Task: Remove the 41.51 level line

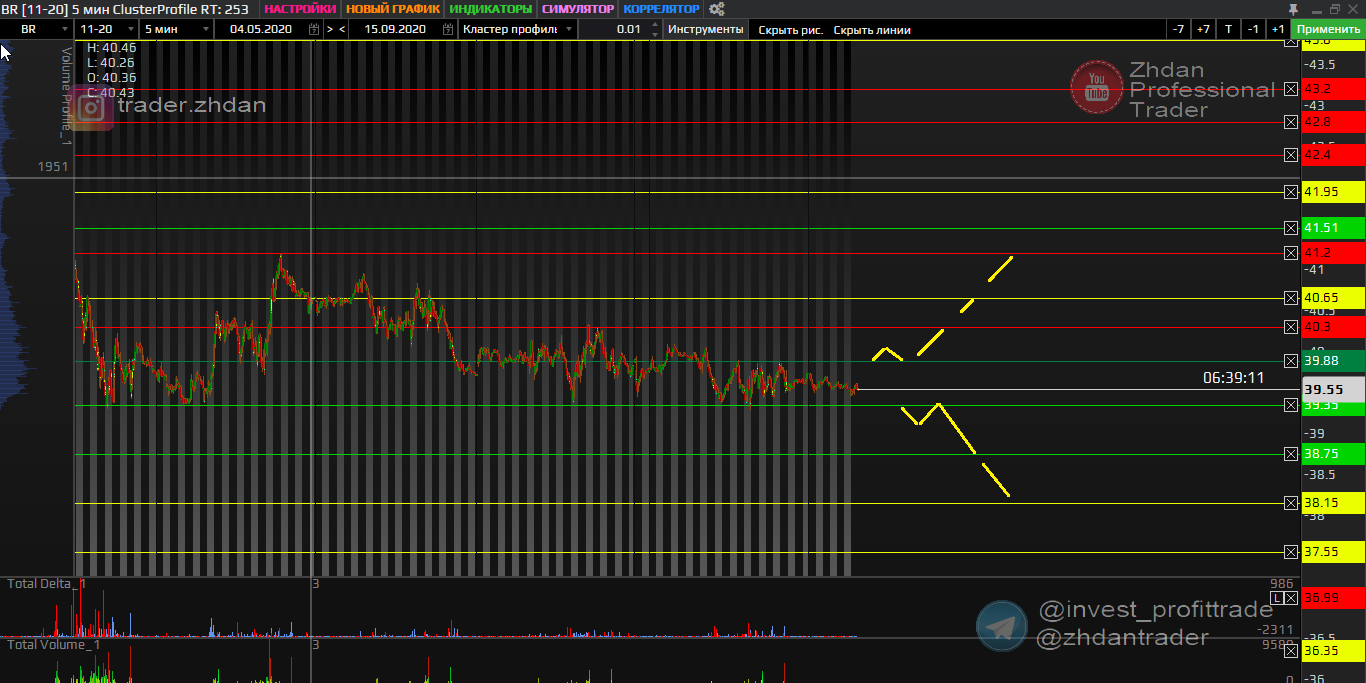Action: coord(1290,228)
